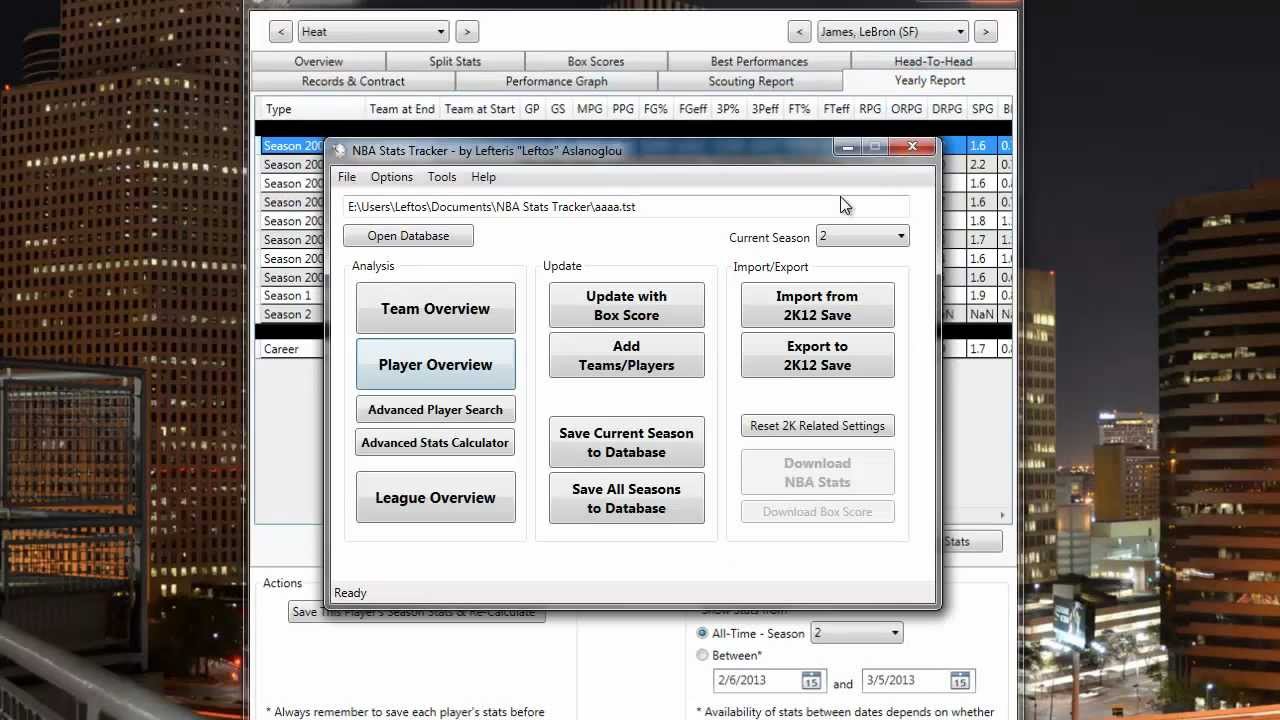
Task: Open Advanced Stats Calculator
Action: click(436, 443)
